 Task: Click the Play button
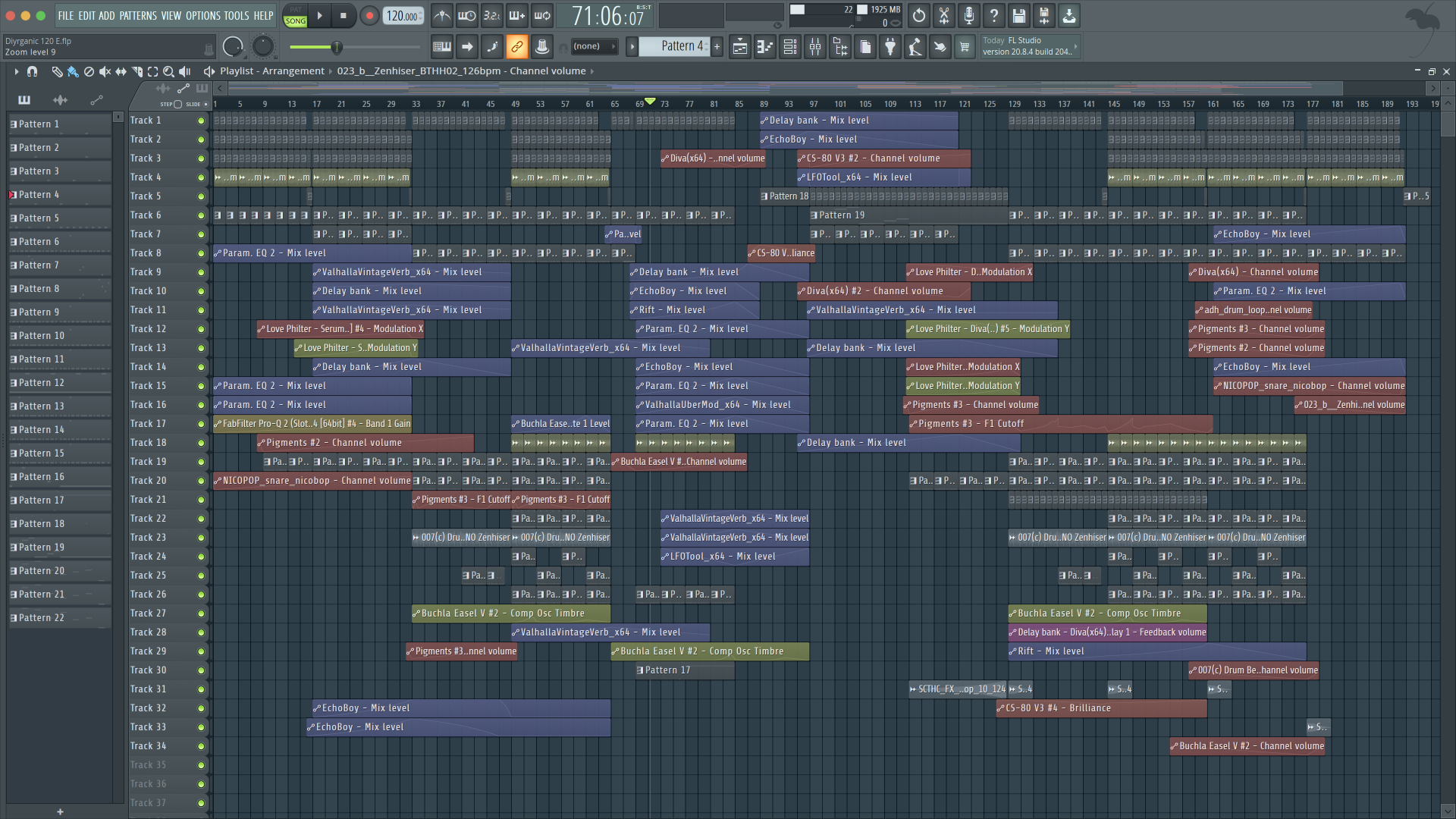(x=319, y=15)
